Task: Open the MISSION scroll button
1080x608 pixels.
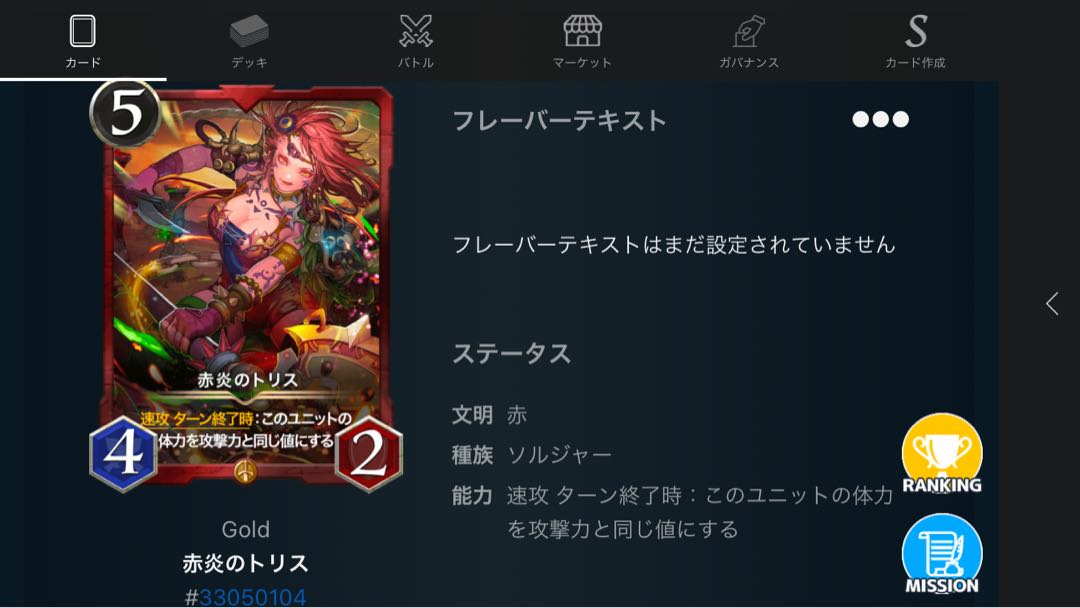Action: click(942, 554)
